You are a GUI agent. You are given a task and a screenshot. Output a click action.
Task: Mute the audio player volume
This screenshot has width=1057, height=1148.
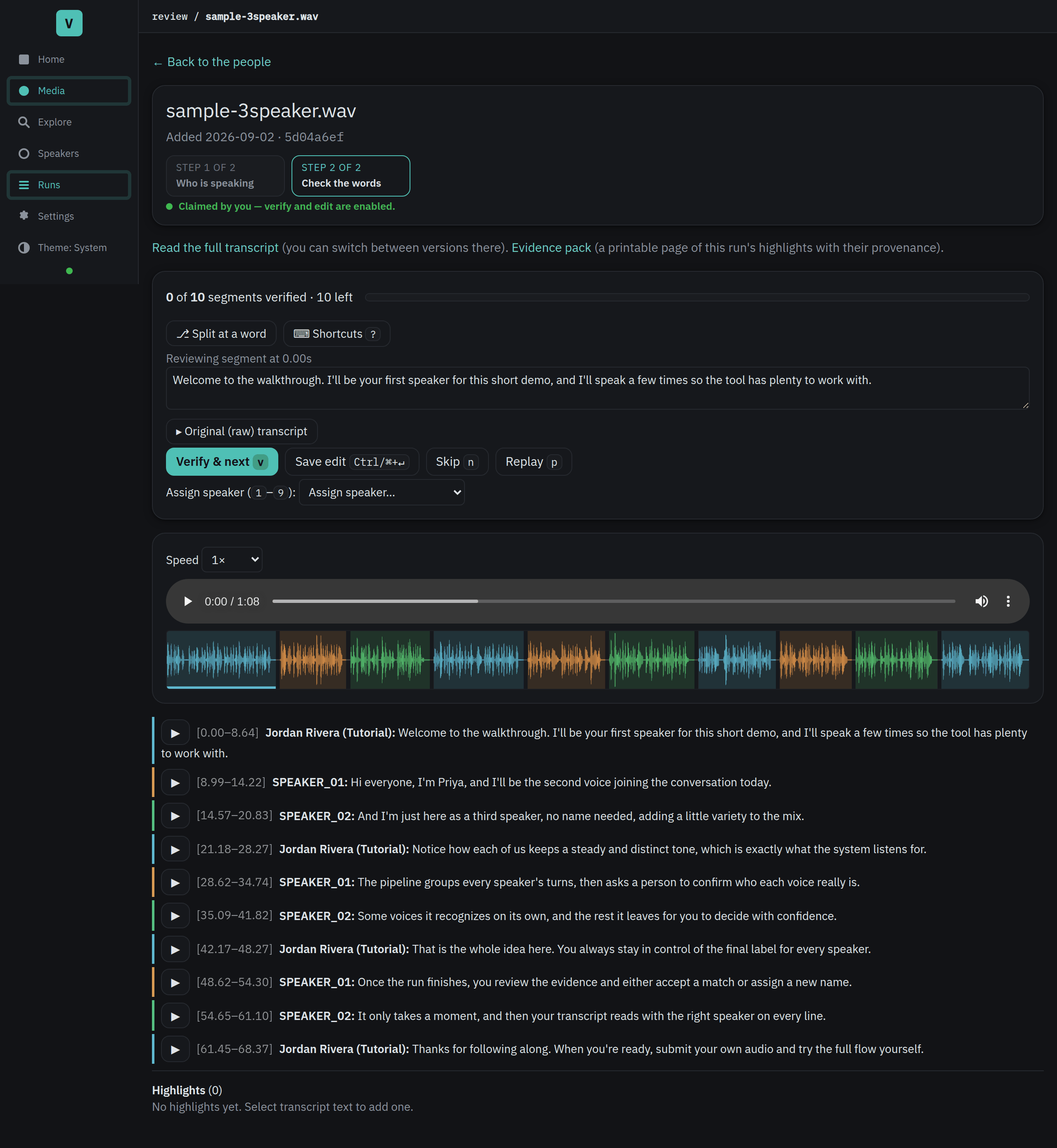981,602
